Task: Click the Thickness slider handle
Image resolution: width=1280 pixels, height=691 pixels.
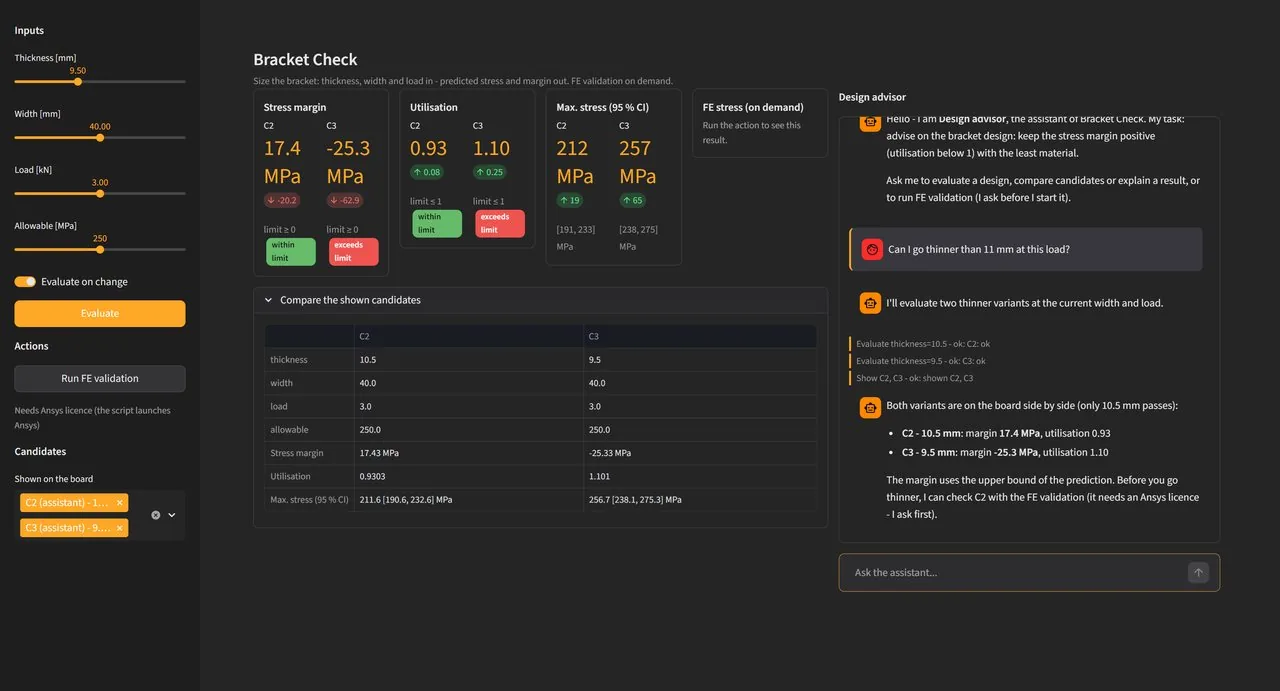Action: pyautogui.click(x=78, y=82)
